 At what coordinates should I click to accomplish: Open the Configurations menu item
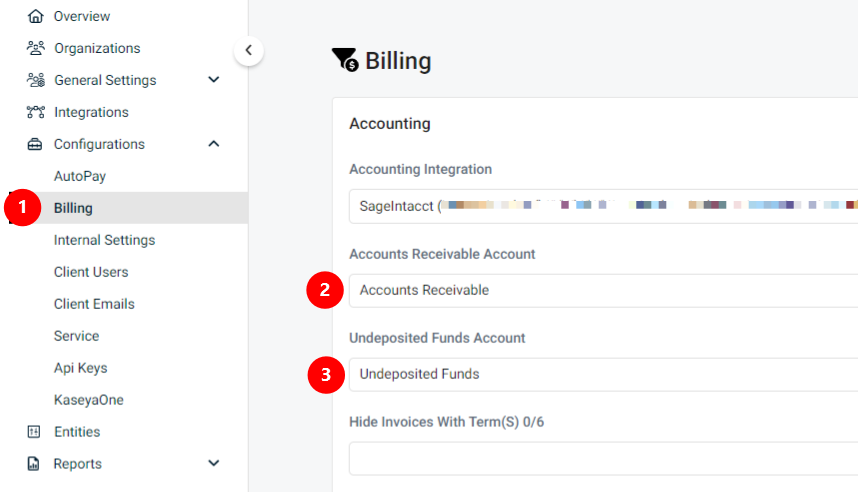coord(99,144)
